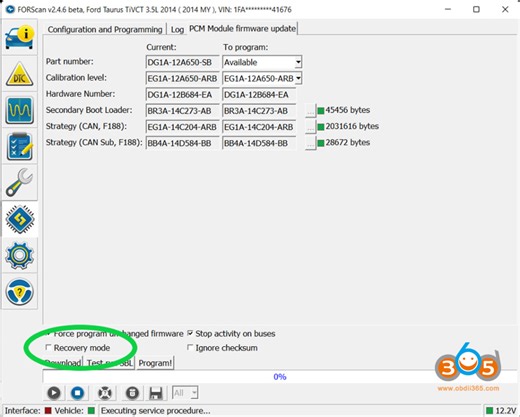The height and width of the screenshot is (417, 520).
Task: Open the DTC trouble codes section
Action: (x=19, y=74)
